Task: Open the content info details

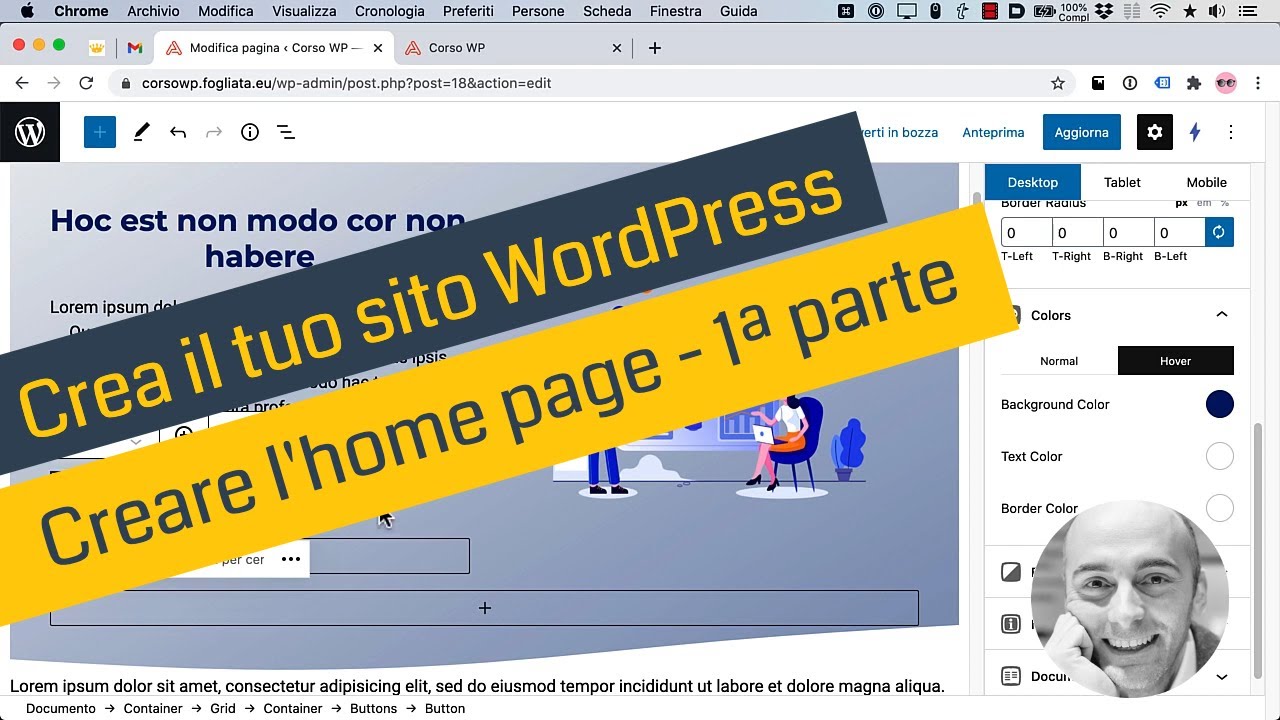Action: tap(250, 132)
